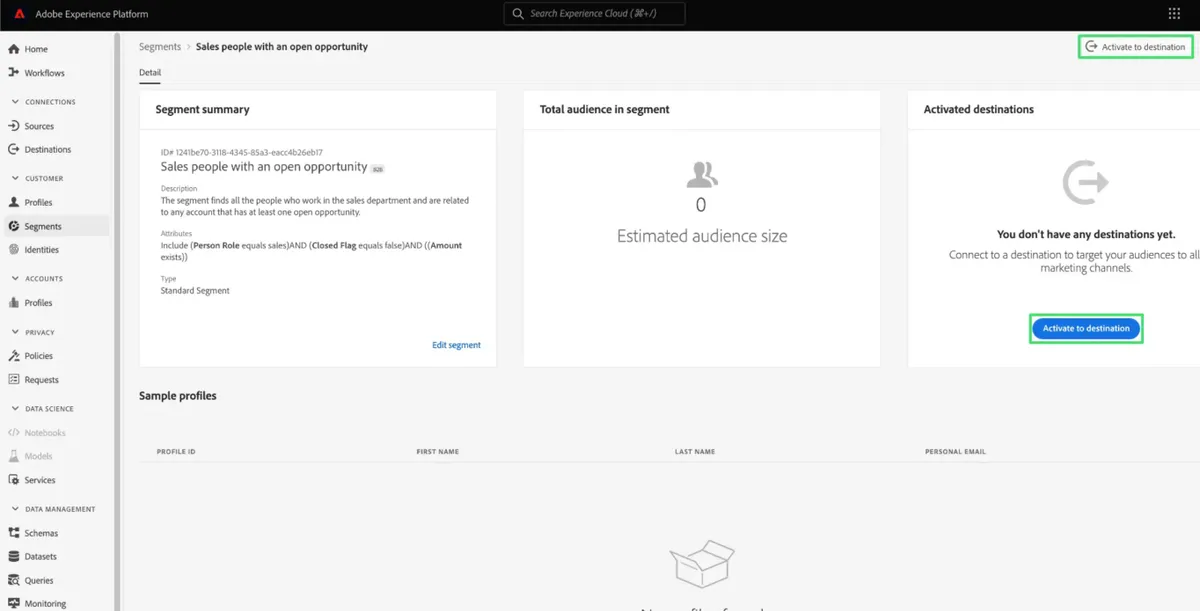Click the Models icon in sidebar
This screenshot has width=1200, height=611.
coord(14,456)
